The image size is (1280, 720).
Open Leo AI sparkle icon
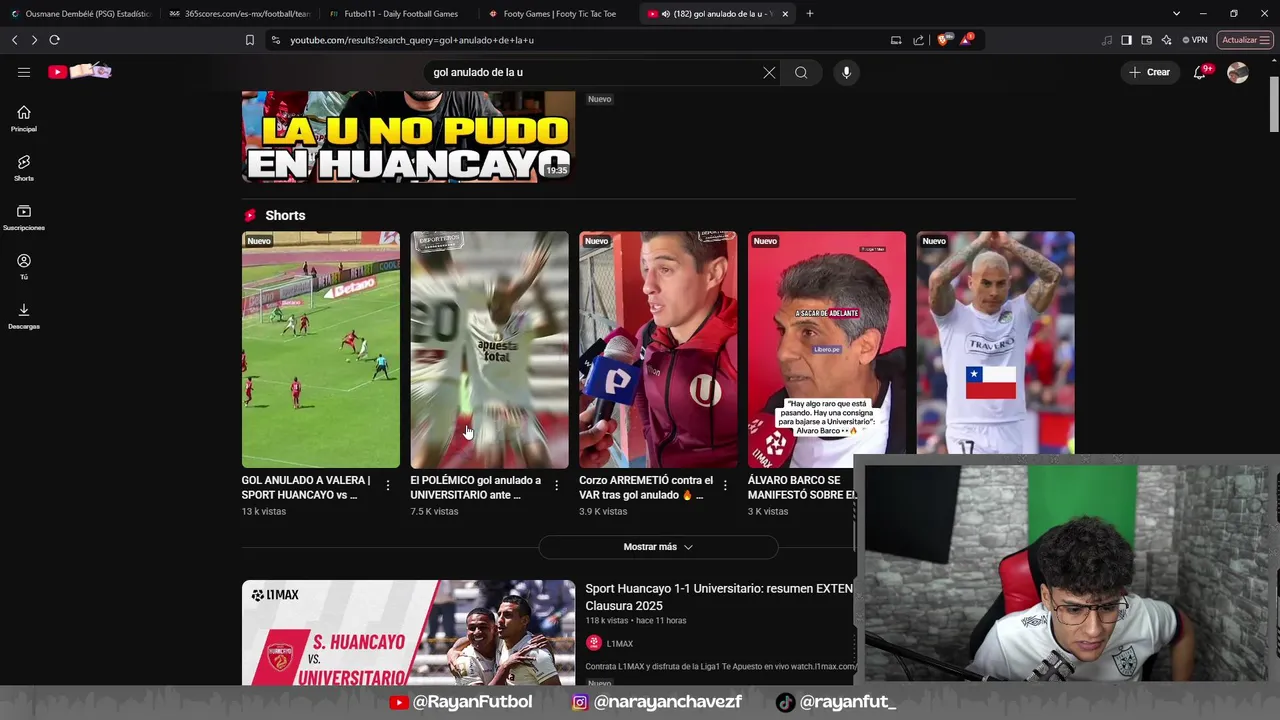pyautogui.click(x=1166, y=40)
